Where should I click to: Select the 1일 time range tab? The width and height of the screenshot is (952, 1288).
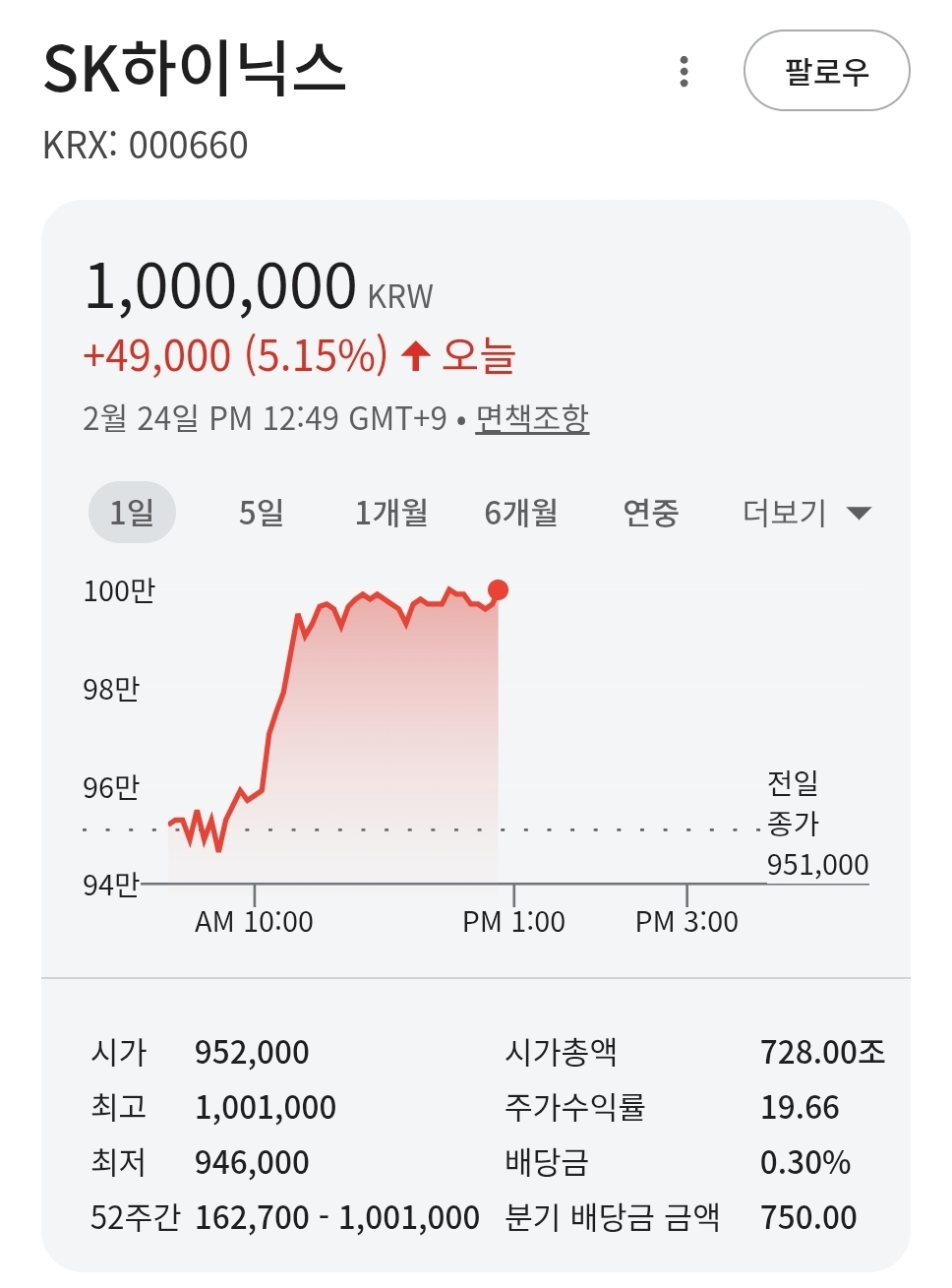pos(132,513)
